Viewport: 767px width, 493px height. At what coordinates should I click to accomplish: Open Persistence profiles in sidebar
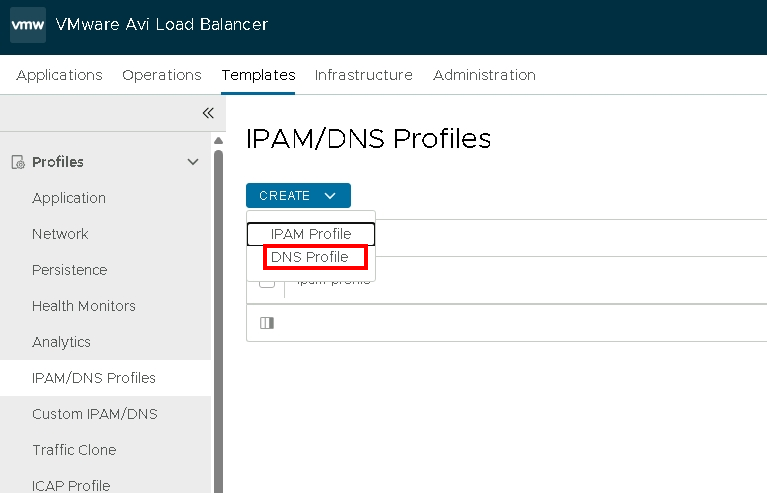pos(69,270)
